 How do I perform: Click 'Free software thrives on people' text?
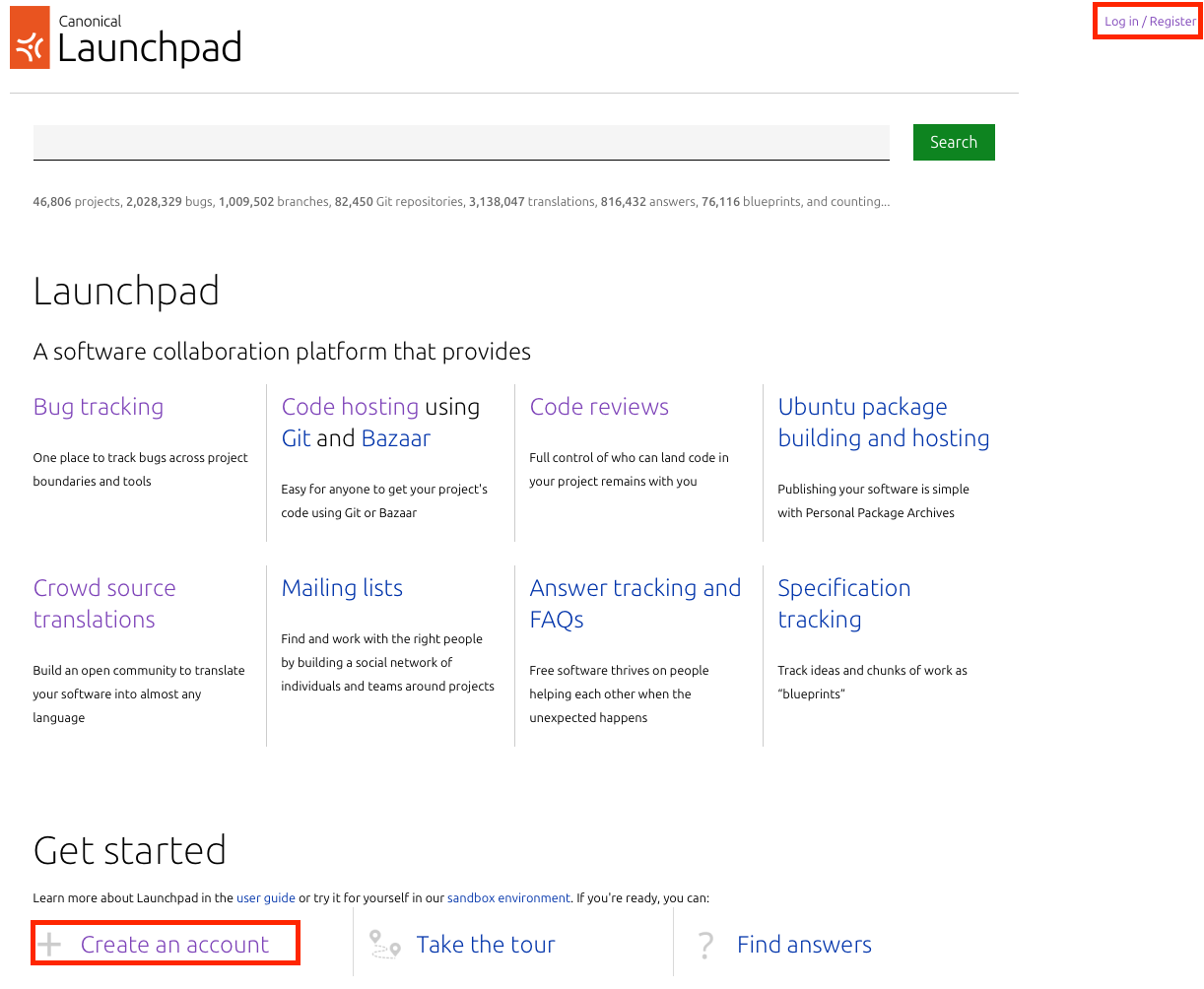[x=620, y=694]
